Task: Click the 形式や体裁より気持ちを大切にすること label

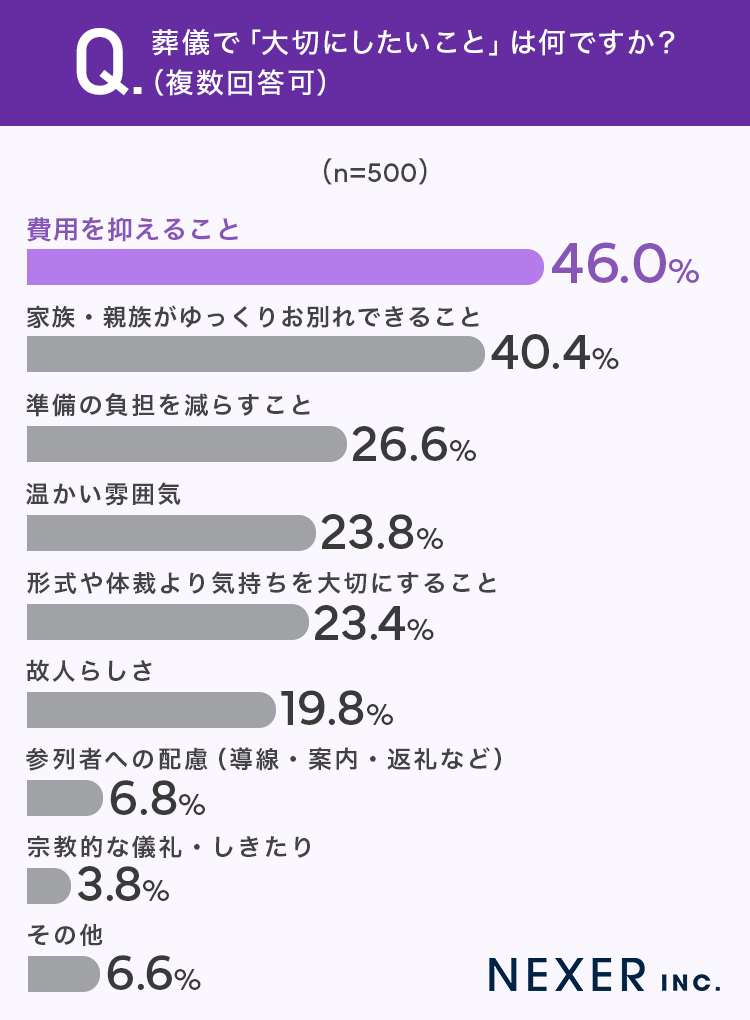Action: pyautogui.click(x=262, y=583)
